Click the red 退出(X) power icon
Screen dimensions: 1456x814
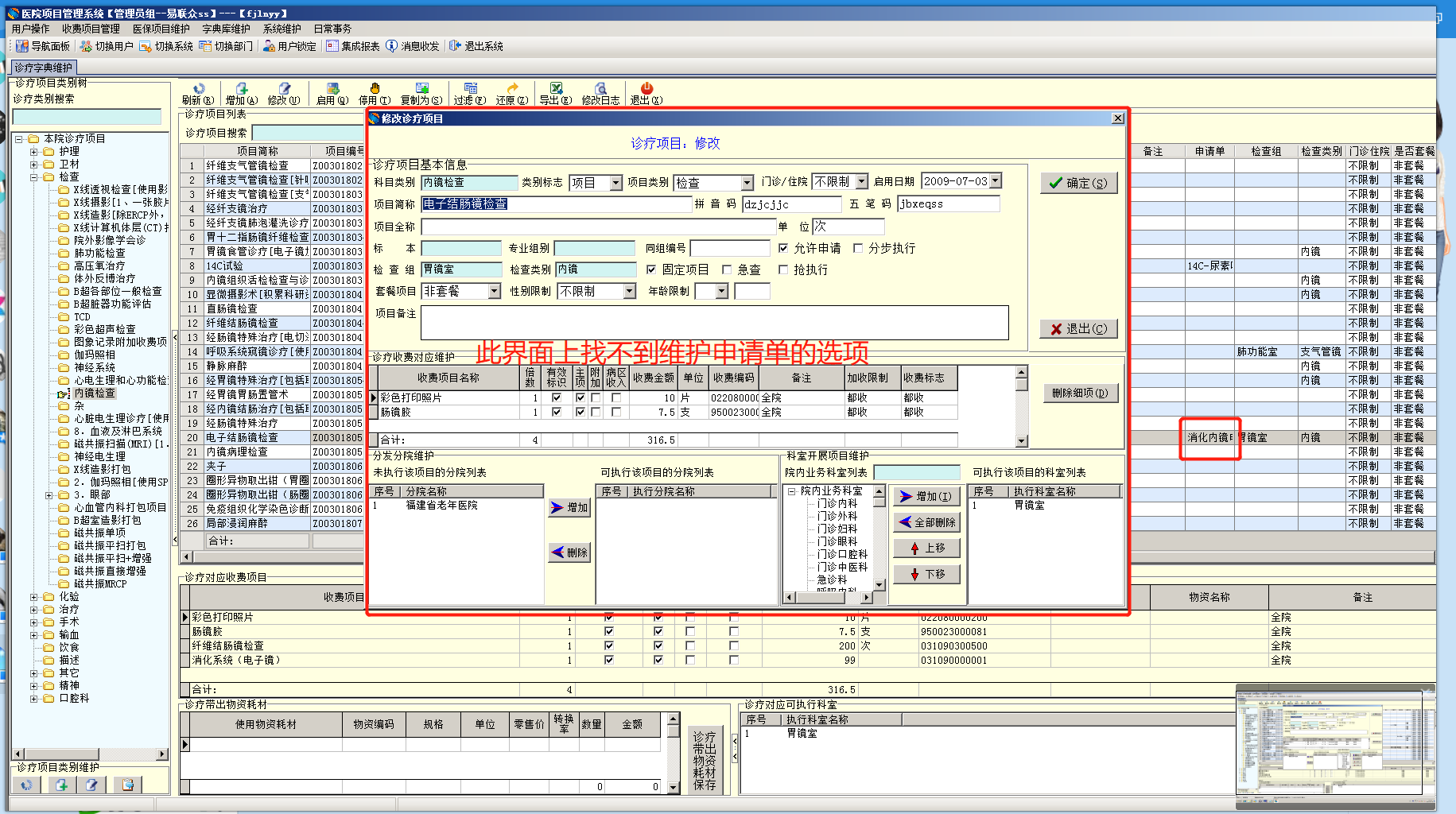point(646,88)
